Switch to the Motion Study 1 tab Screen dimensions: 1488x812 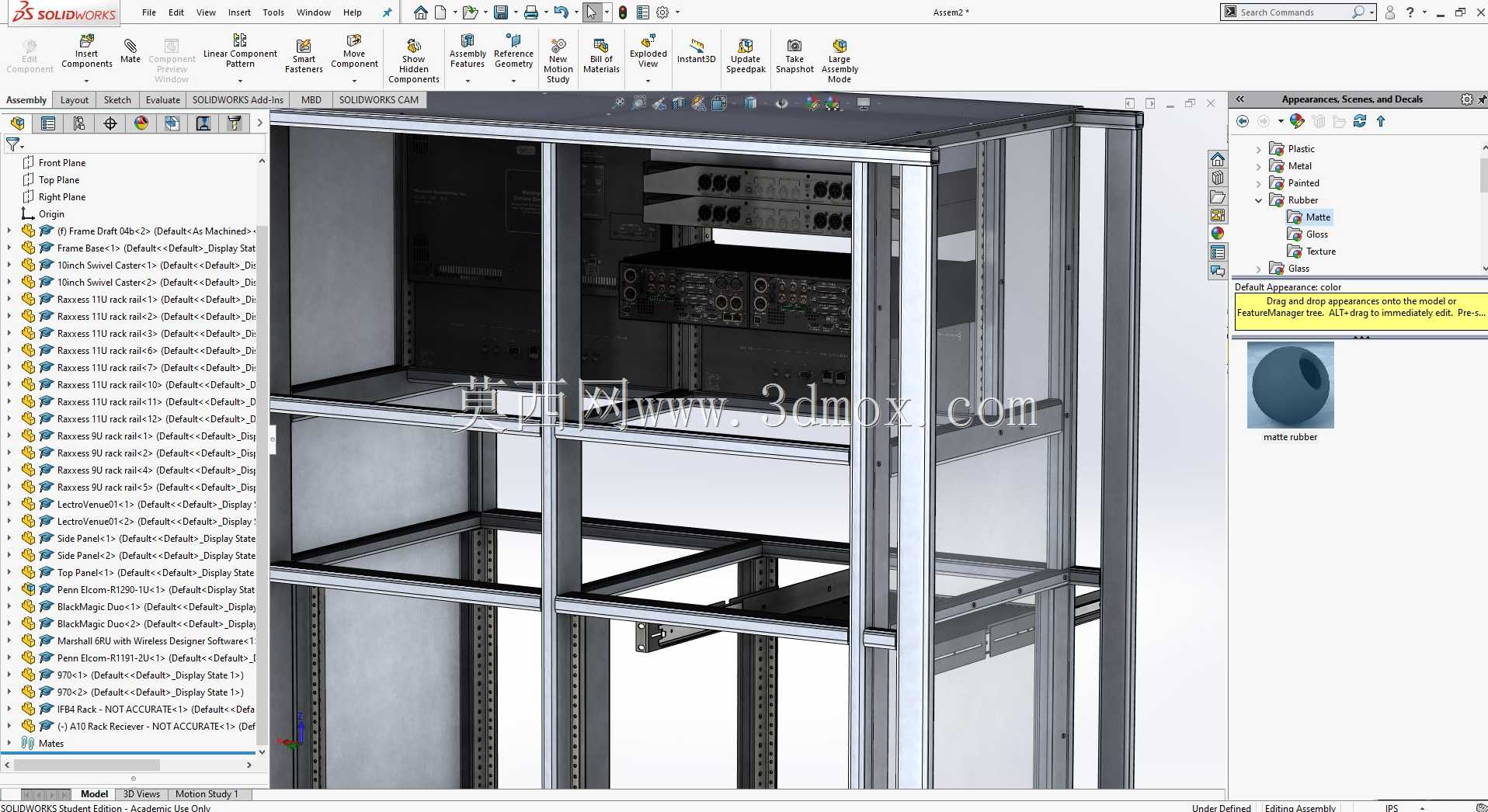click(207, 794)
